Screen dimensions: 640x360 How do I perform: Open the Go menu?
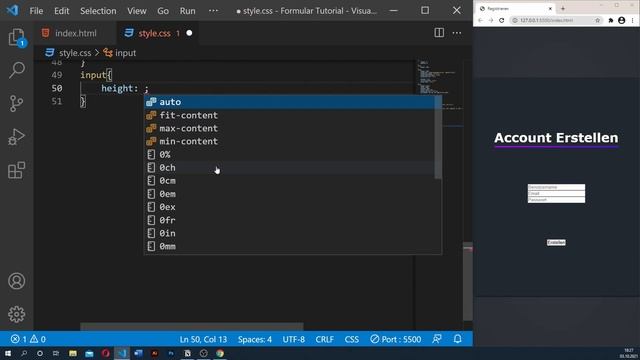point(163,11)
